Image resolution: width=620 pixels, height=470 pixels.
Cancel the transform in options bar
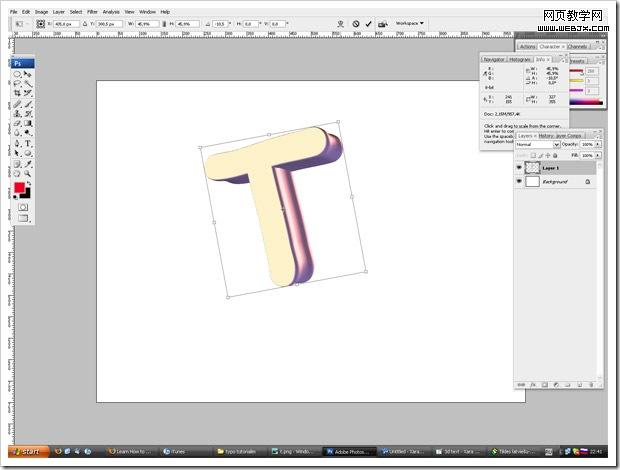pyautogui.click(x=356, y=24)
